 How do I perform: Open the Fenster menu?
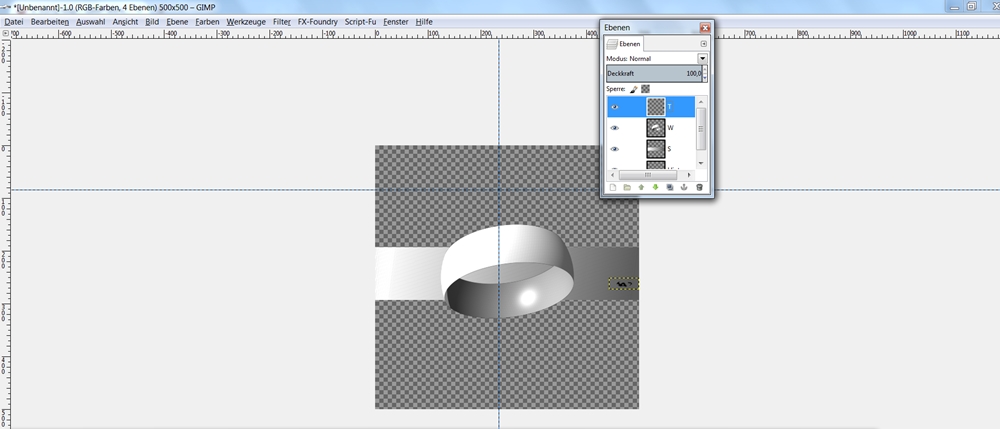click(x=396, y=22)
